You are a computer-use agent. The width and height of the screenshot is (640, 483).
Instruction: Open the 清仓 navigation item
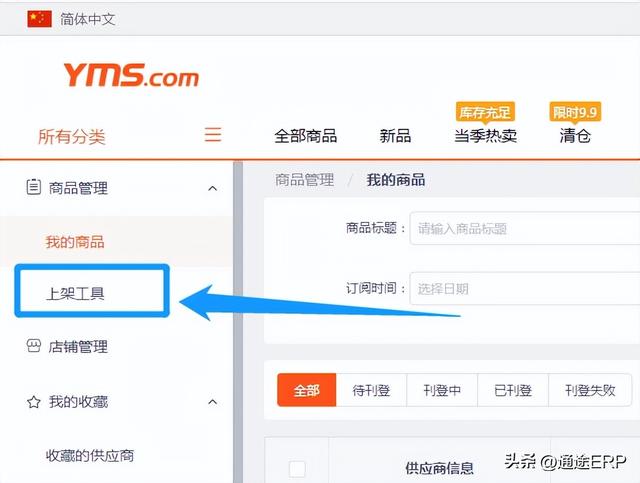pos(575,136)
